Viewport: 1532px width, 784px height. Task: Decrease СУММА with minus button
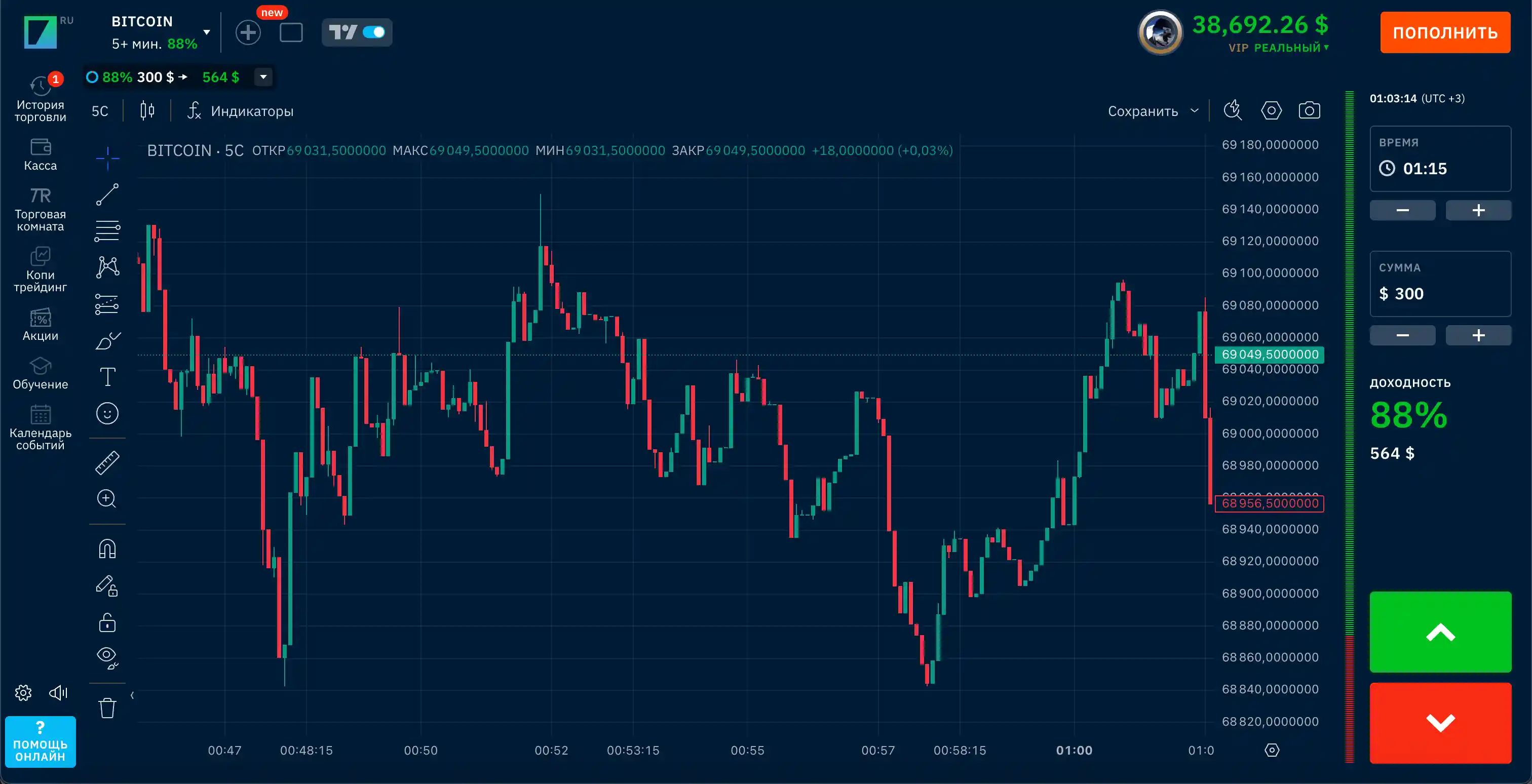1402,335
